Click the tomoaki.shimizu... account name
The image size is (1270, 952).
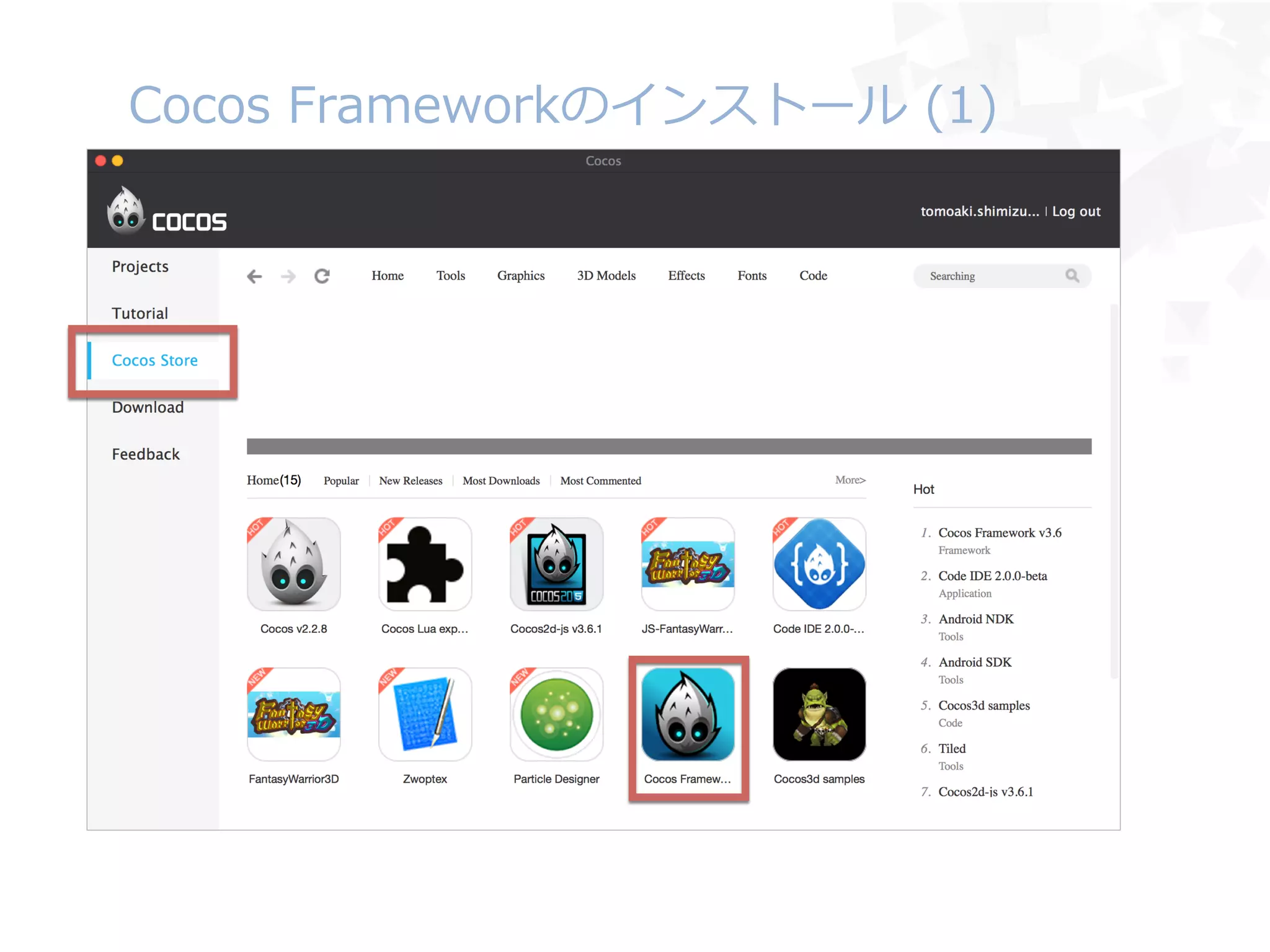click(x=980, y=211)
